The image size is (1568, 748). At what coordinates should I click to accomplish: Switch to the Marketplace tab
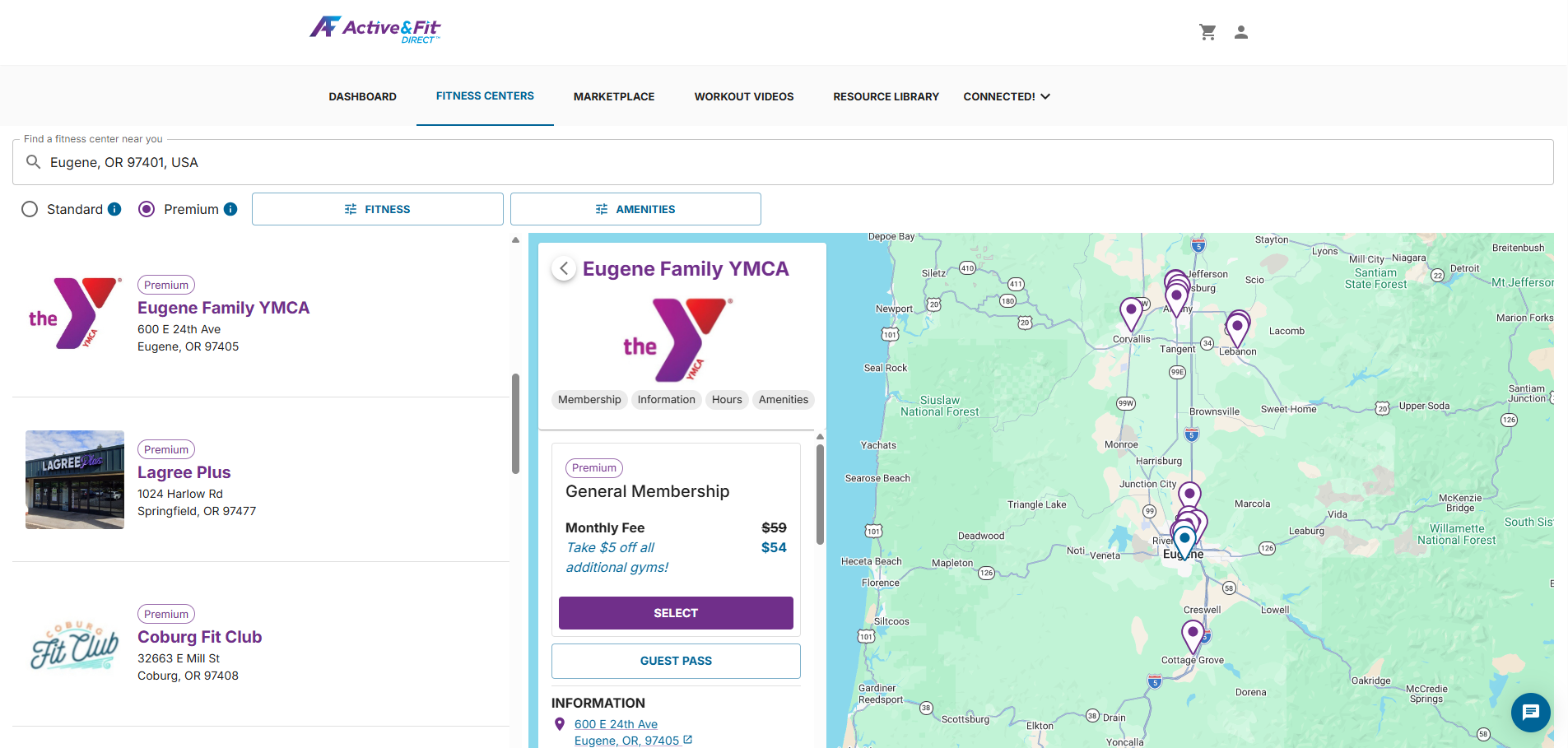[x=614, y=96]
